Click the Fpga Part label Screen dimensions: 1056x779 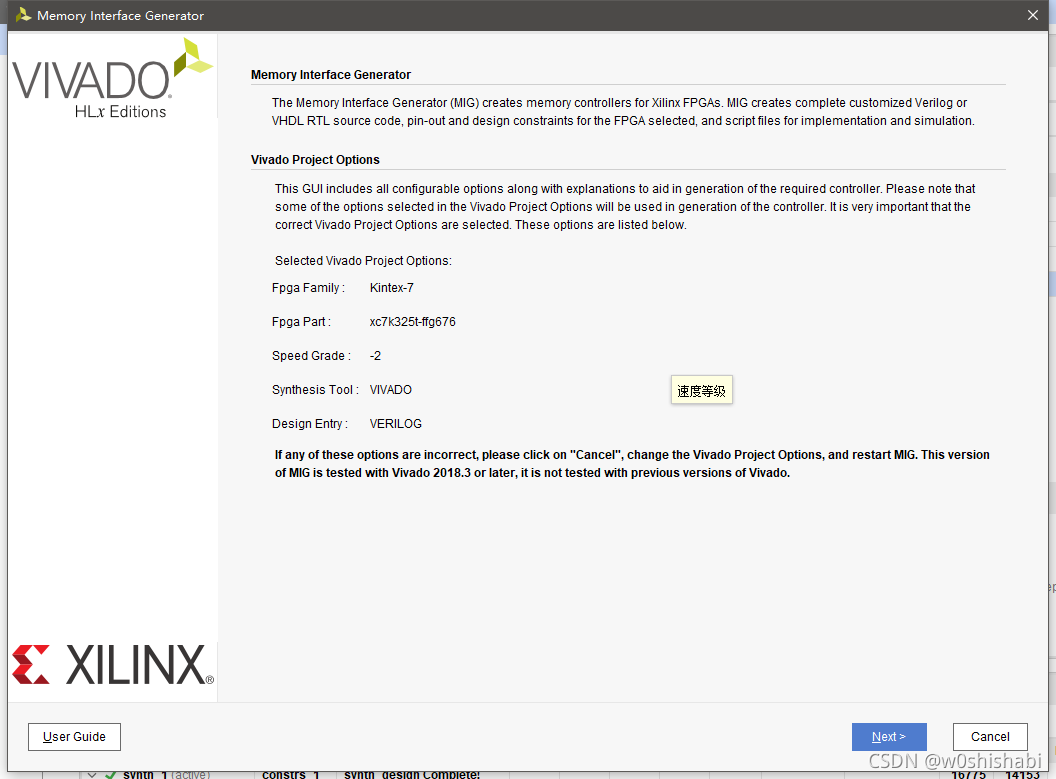point(301,322)
